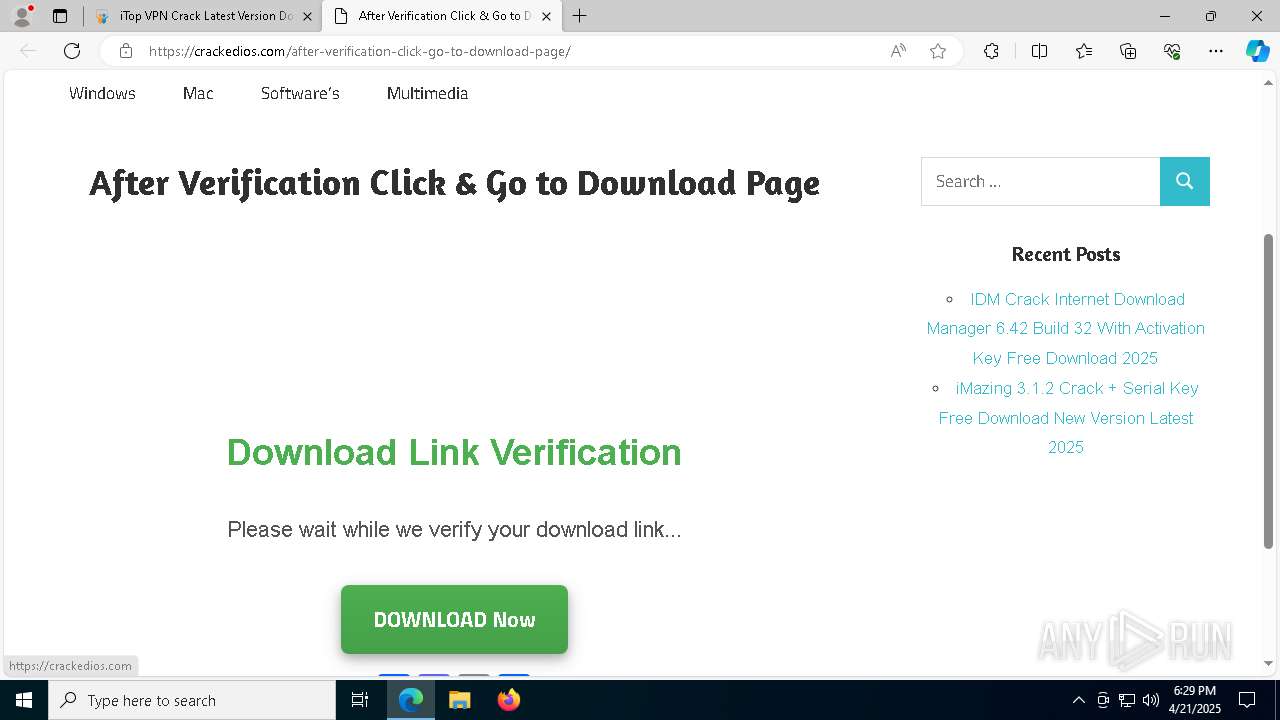
Task: Open the volume tray icon
Action: [1151, 700]
